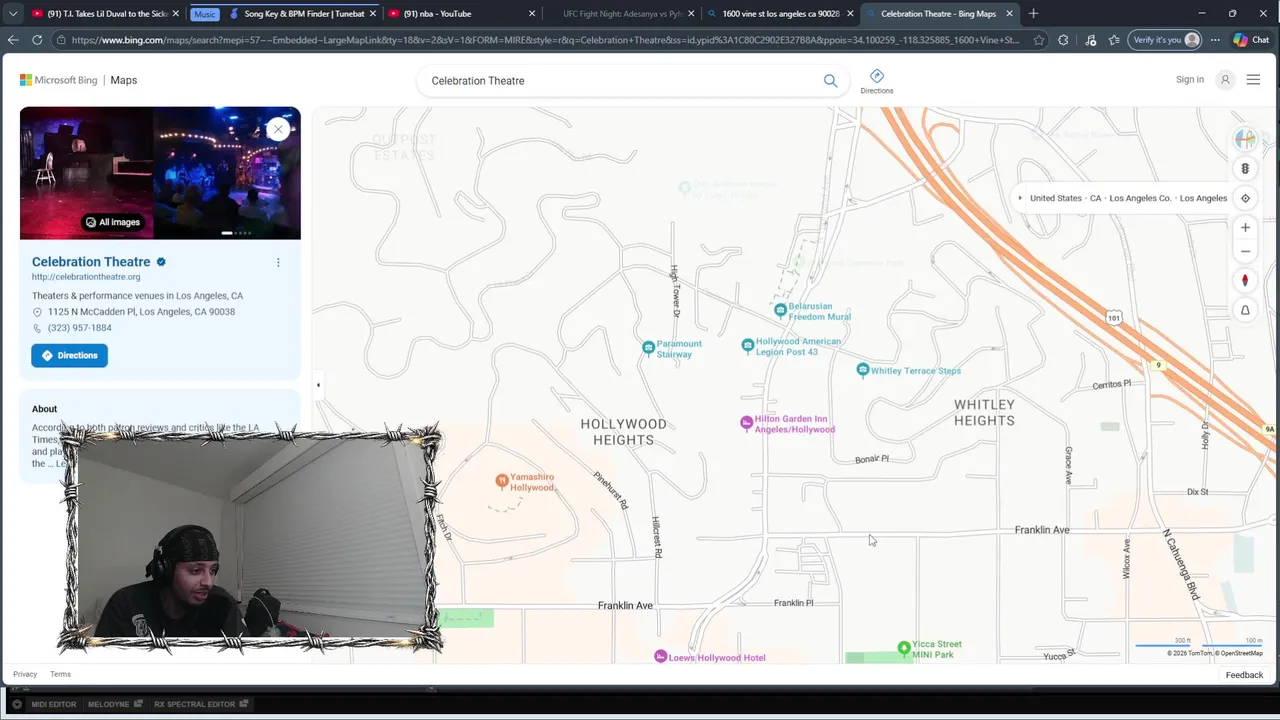Collapse the left side panel arrow
The width and height of the screenshot is (1280, 720).
click(x=318, y=385)
